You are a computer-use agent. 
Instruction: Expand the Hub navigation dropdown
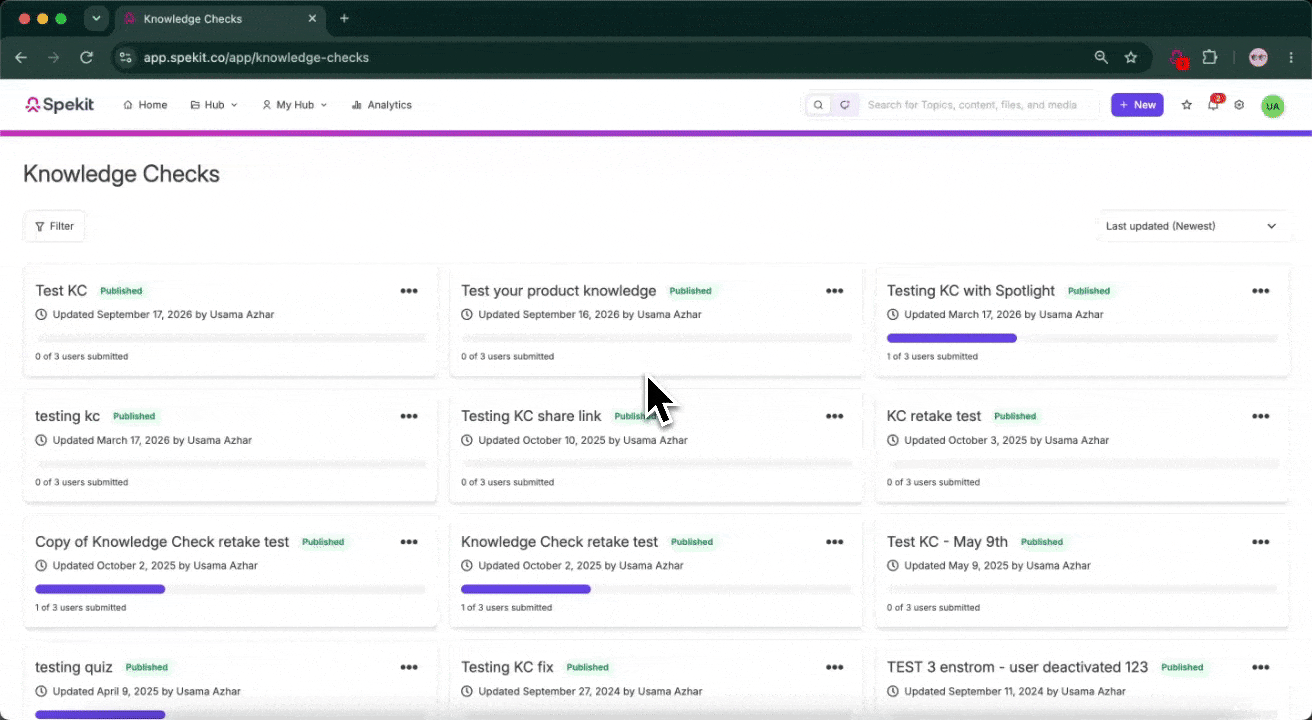(214, 105)
